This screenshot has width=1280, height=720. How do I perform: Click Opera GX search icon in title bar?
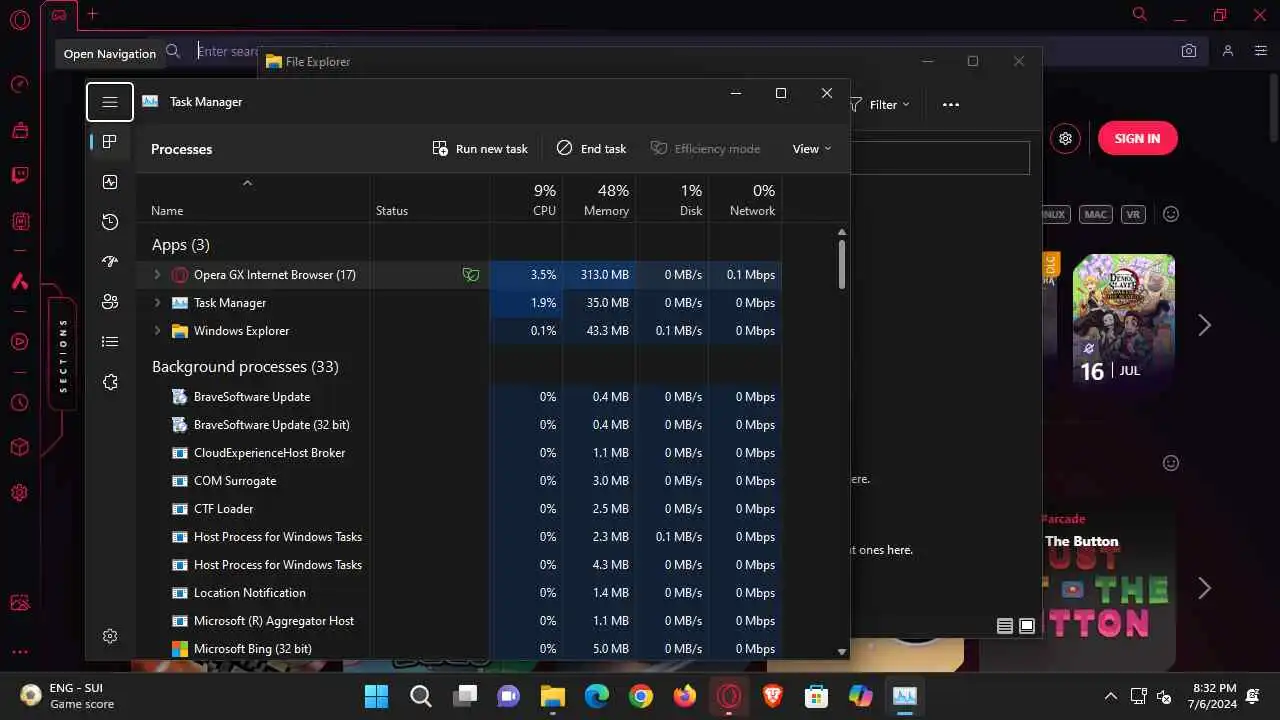pyautogui.click(x=1140, y=14)
